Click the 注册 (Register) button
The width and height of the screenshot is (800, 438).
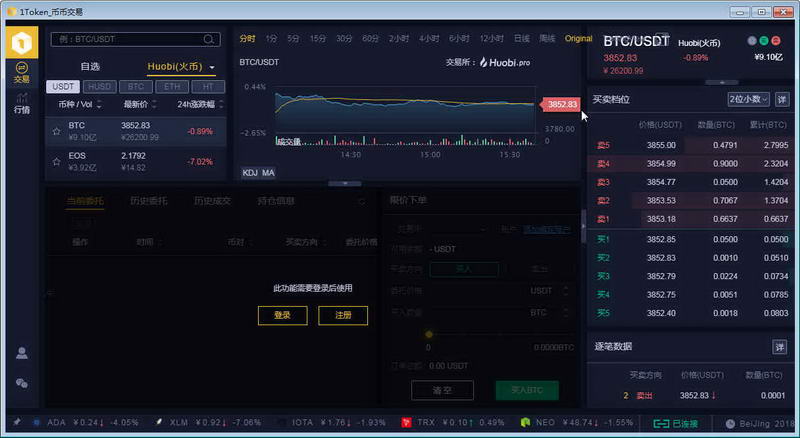[343, 315]
